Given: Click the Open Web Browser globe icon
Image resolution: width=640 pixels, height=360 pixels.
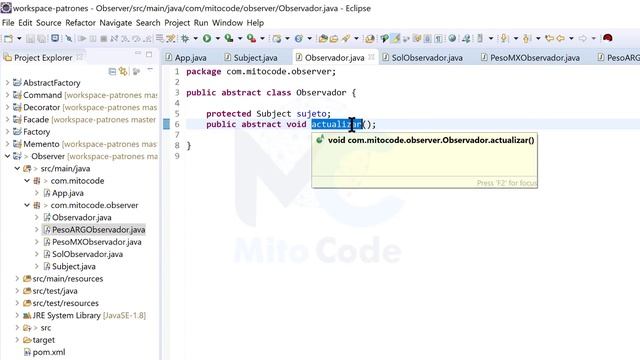Looking at the screenshot, I should coord(452,38).
